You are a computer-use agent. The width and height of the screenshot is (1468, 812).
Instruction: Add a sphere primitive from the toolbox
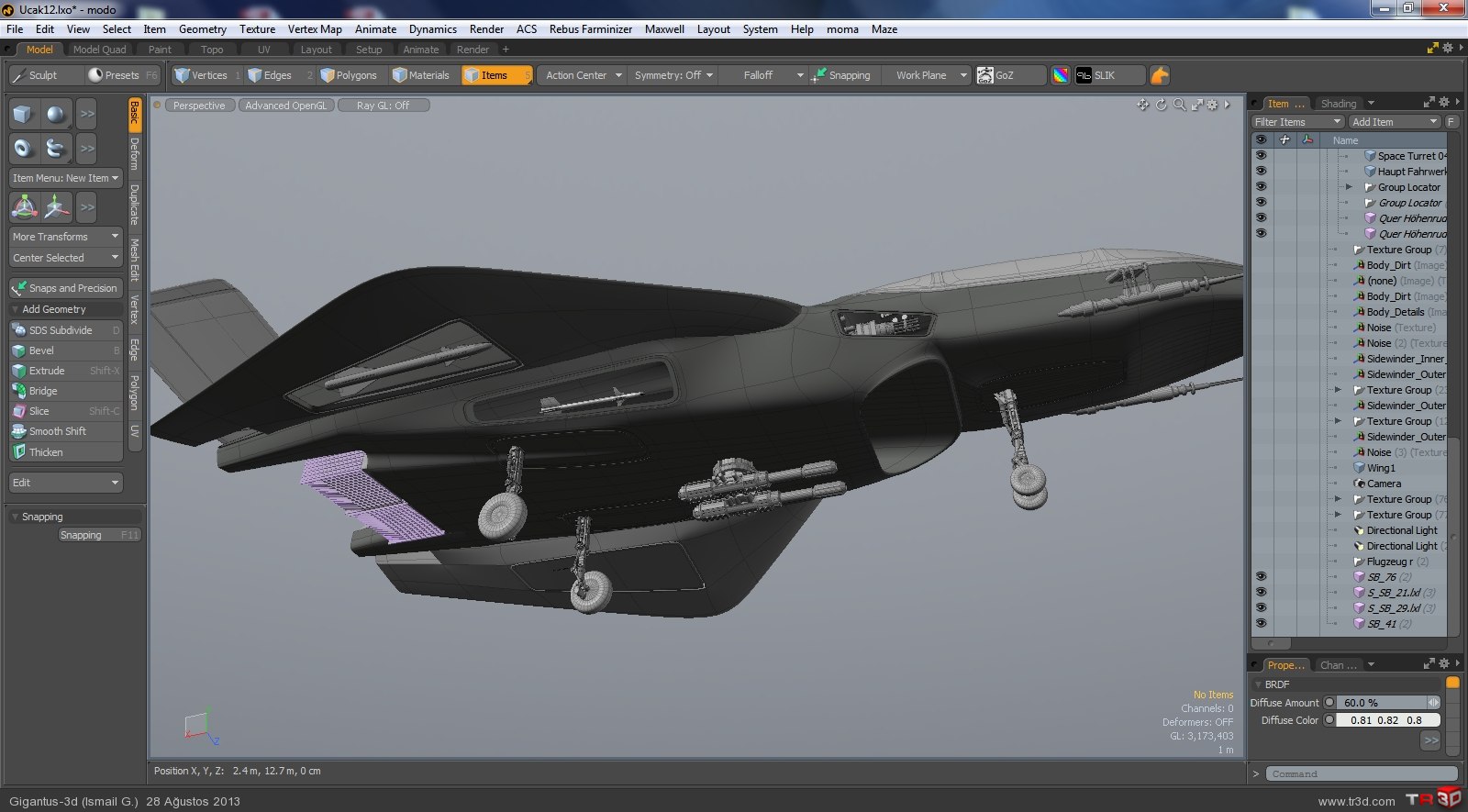[x=56, y=114]
